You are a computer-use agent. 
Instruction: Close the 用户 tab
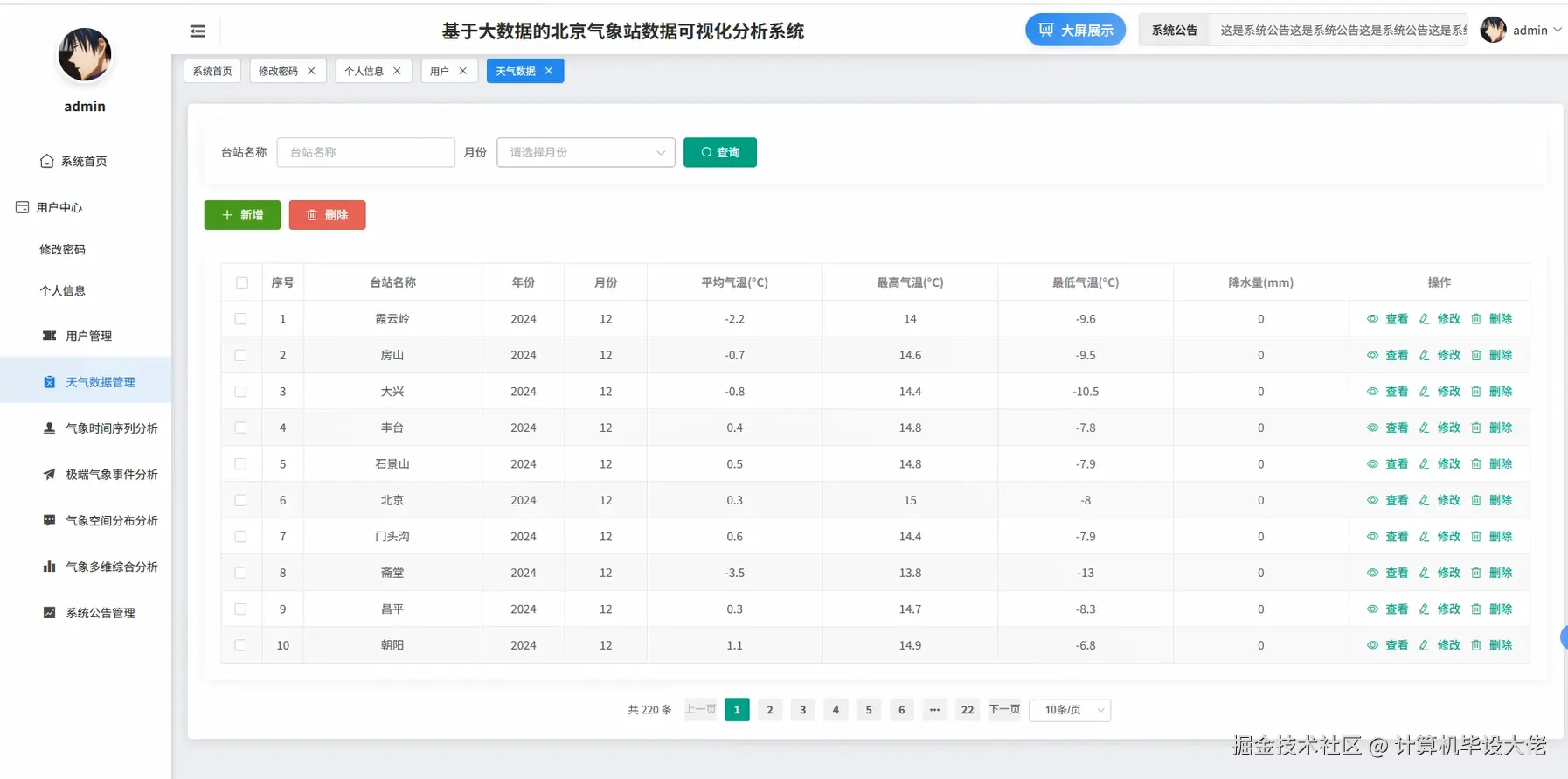(463, 71)
